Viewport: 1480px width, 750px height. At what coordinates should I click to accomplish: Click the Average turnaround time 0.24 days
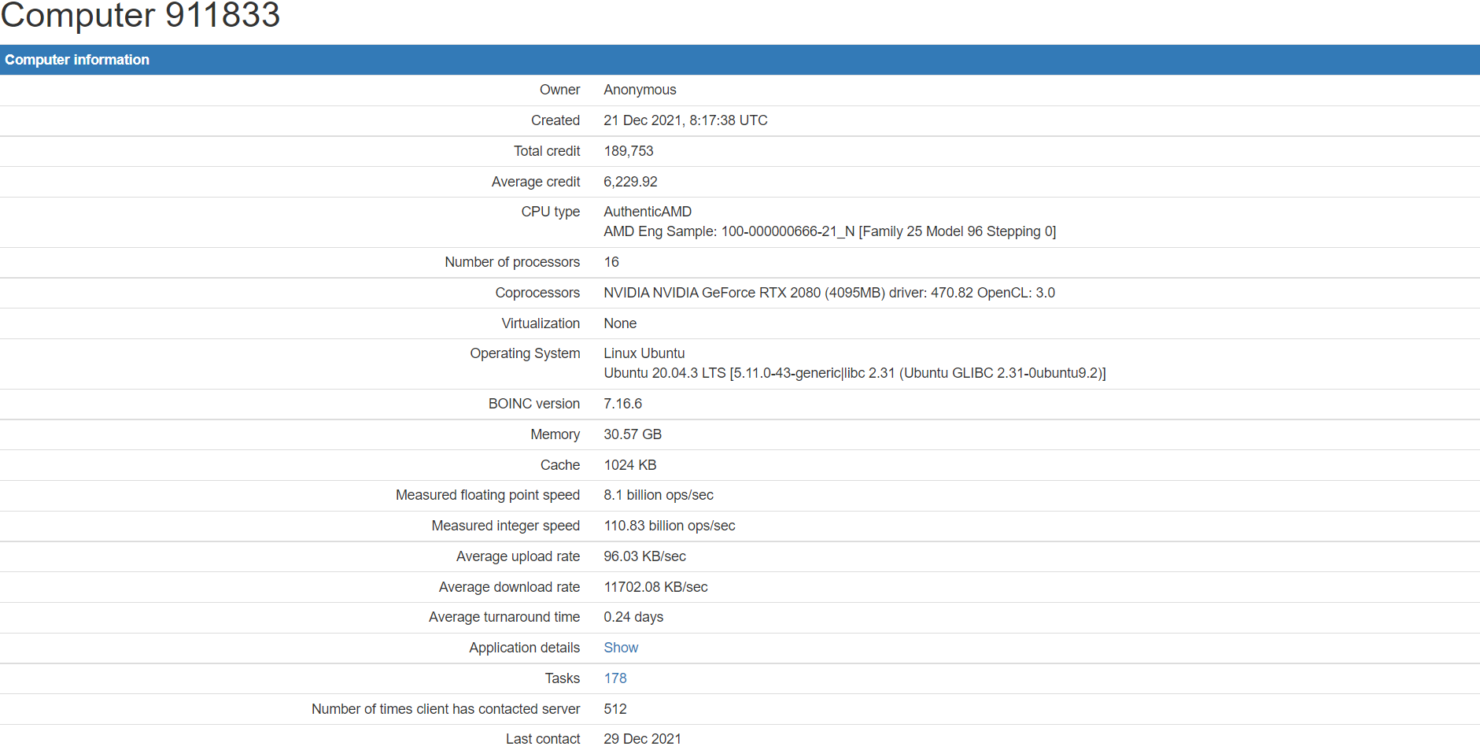pyautogui.click(x=633, y=617)
